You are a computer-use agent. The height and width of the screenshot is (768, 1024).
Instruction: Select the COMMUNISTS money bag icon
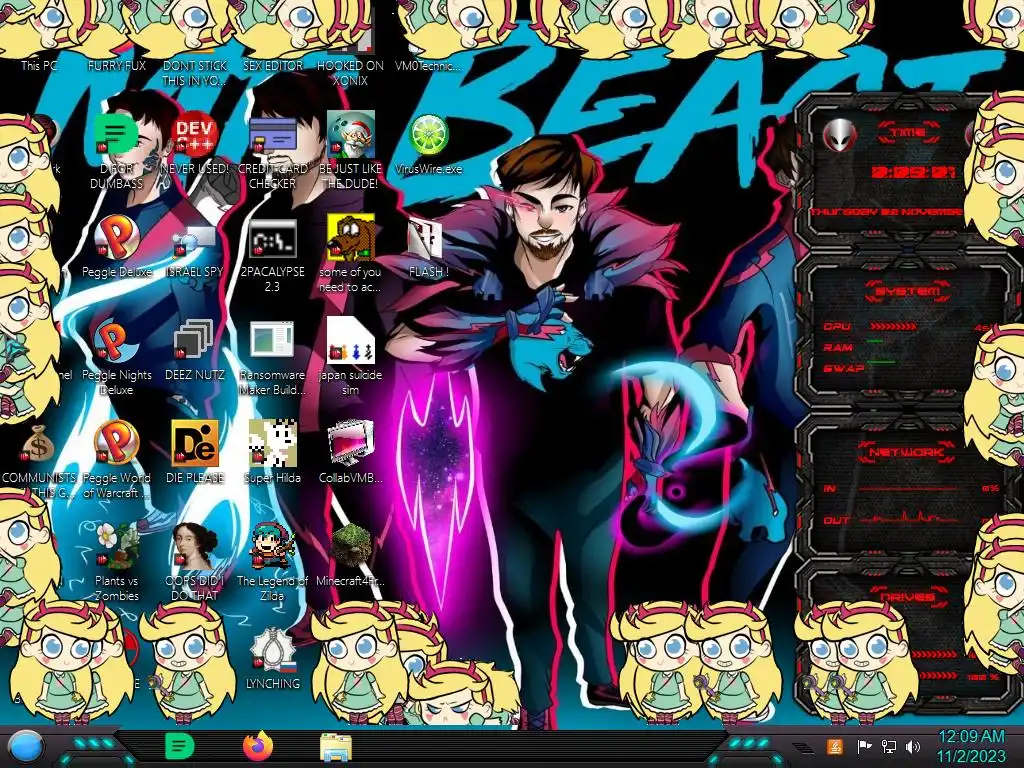38,444
